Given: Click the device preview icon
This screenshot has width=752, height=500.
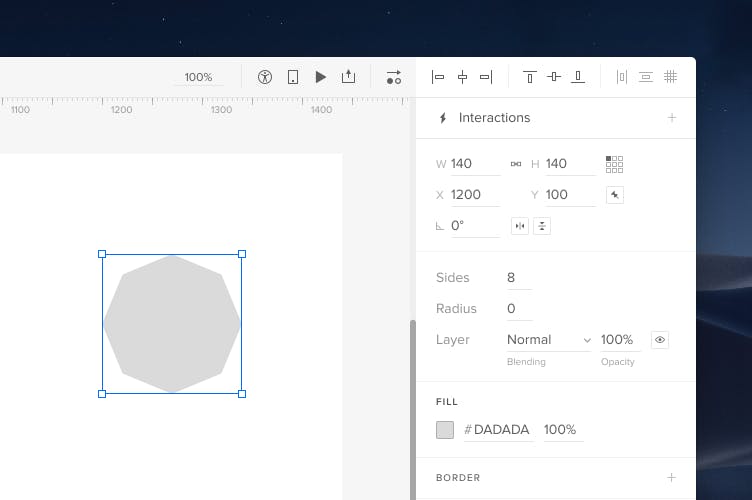Looking at the screenshot, I should click(293, 77).
